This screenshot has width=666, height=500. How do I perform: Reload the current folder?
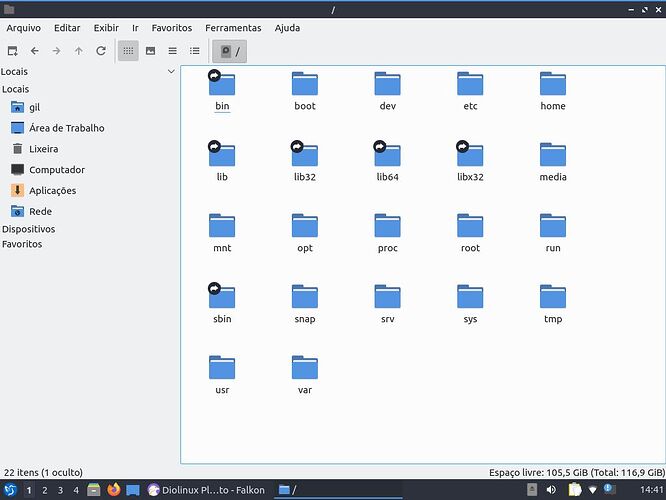(x=101, y=51)
